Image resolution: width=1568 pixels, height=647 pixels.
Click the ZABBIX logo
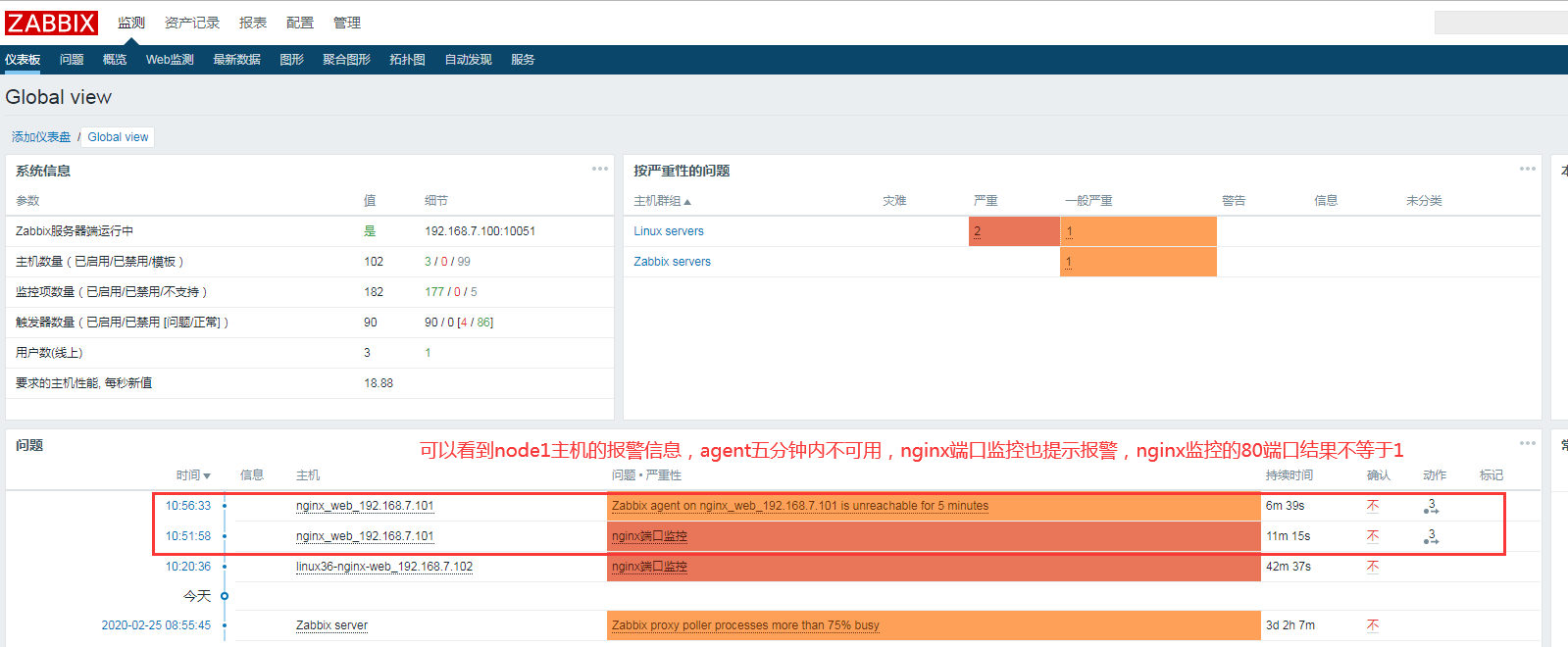click(x=52, y=23)
